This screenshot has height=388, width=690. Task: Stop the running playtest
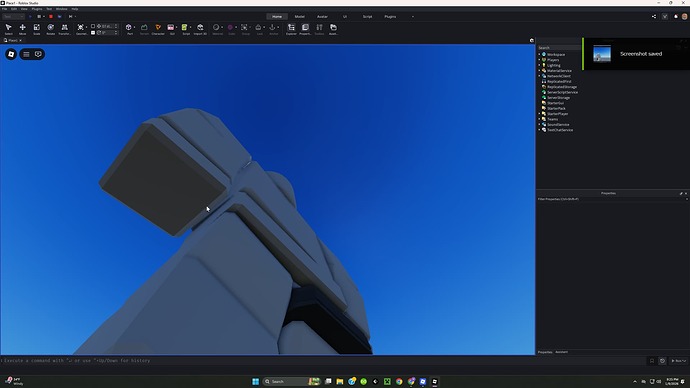51,16
